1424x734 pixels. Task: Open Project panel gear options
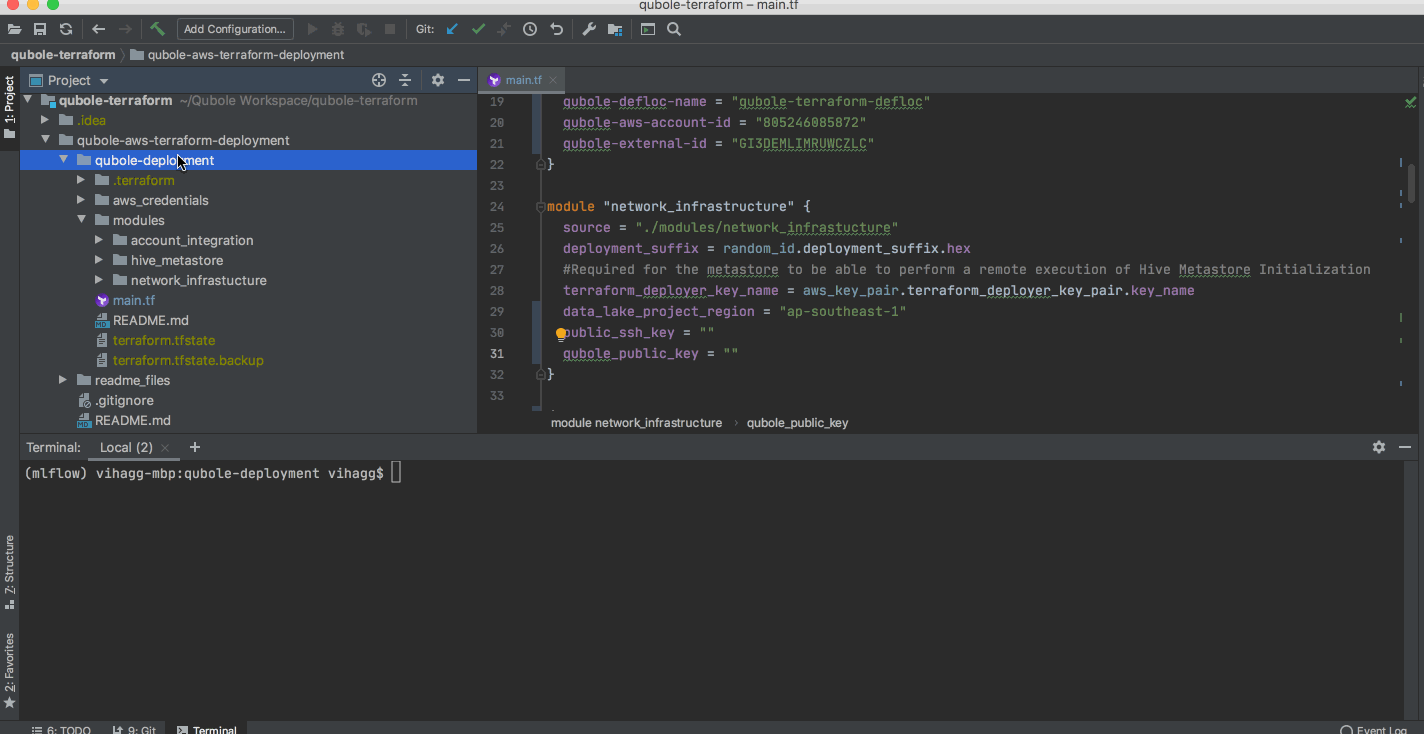coord(438,80)
